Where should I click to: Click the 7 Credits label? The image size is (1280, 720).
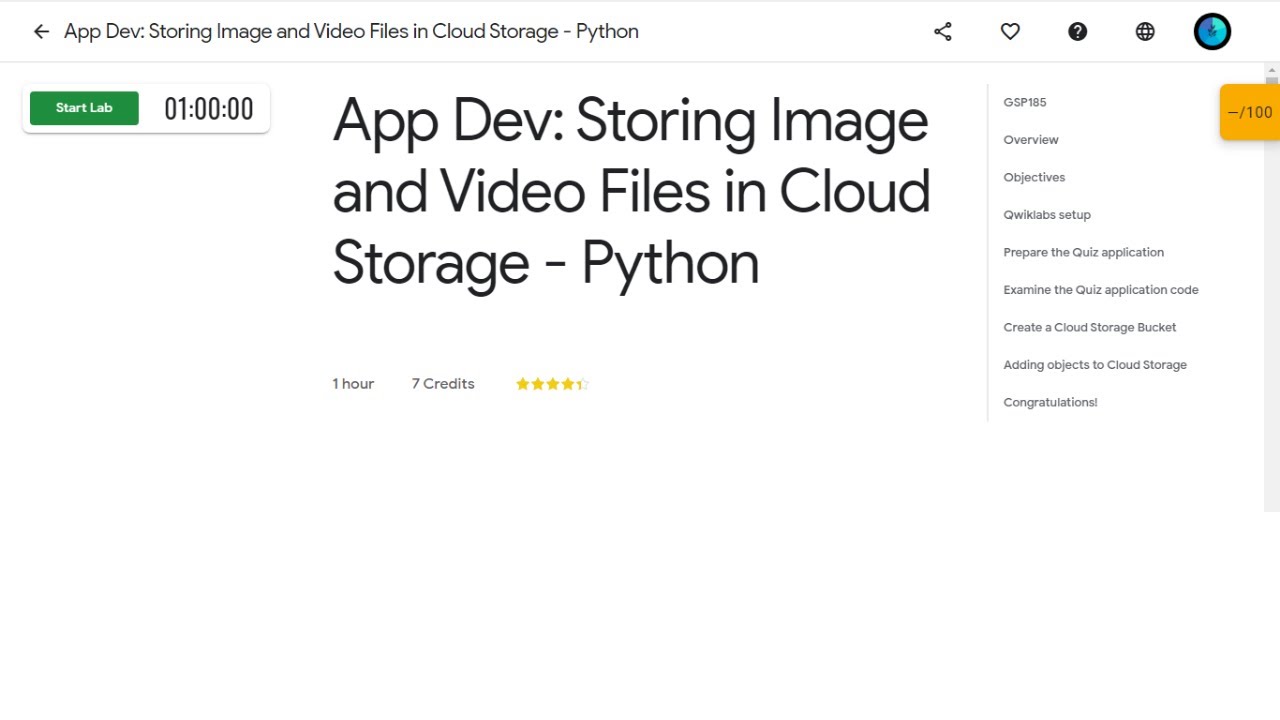pos(443,384)
